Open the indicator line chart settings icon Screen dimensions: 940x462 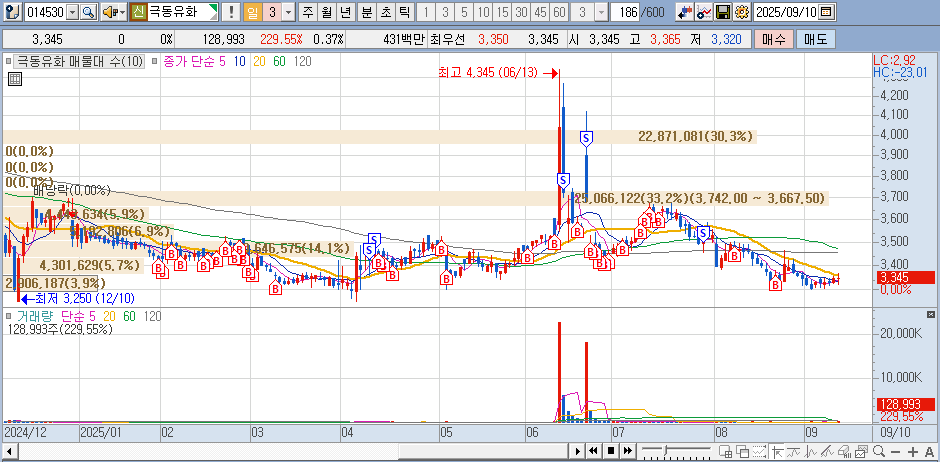coord(704,11)
